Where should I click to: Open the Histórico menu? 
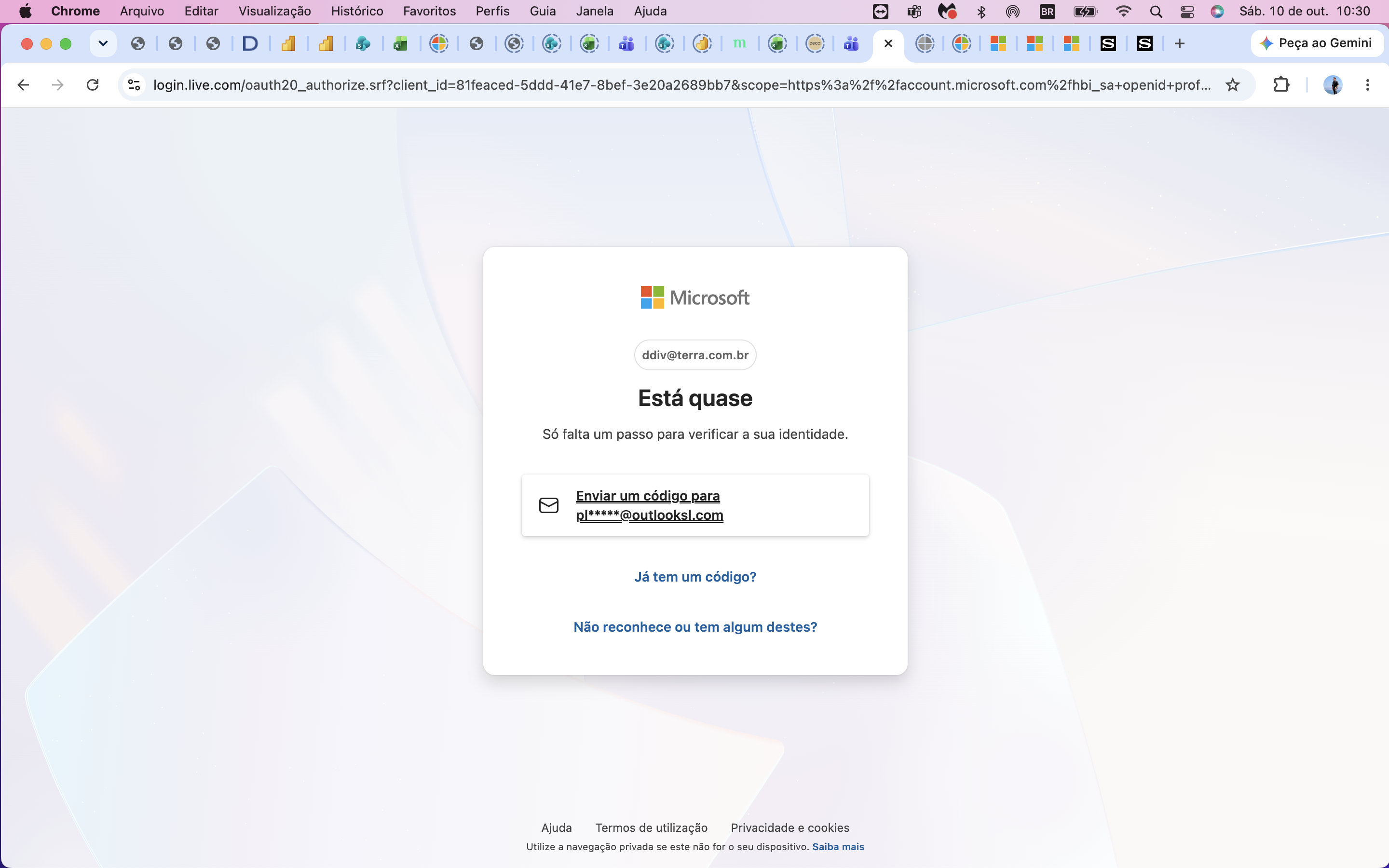click(357, 12)
